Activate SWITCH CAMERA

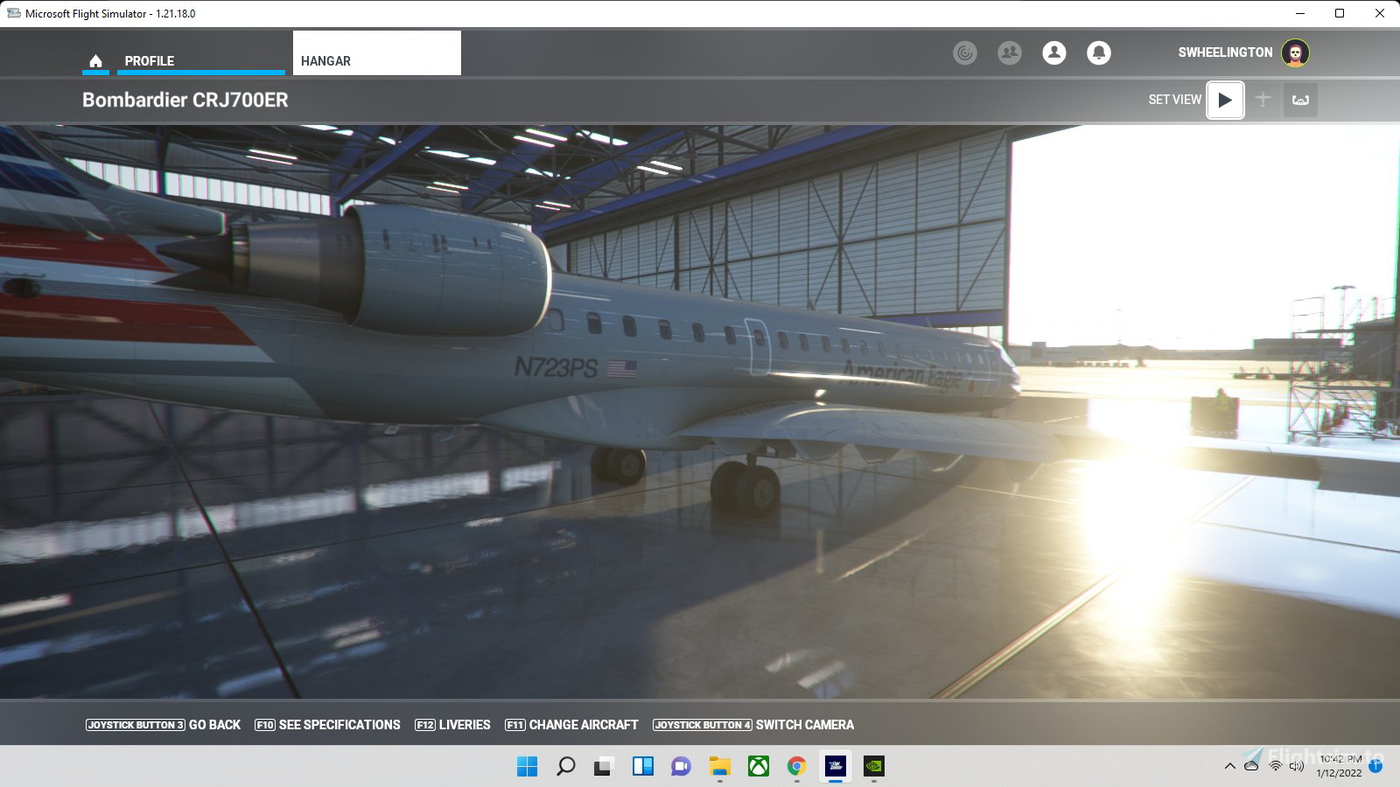point(804,724)
